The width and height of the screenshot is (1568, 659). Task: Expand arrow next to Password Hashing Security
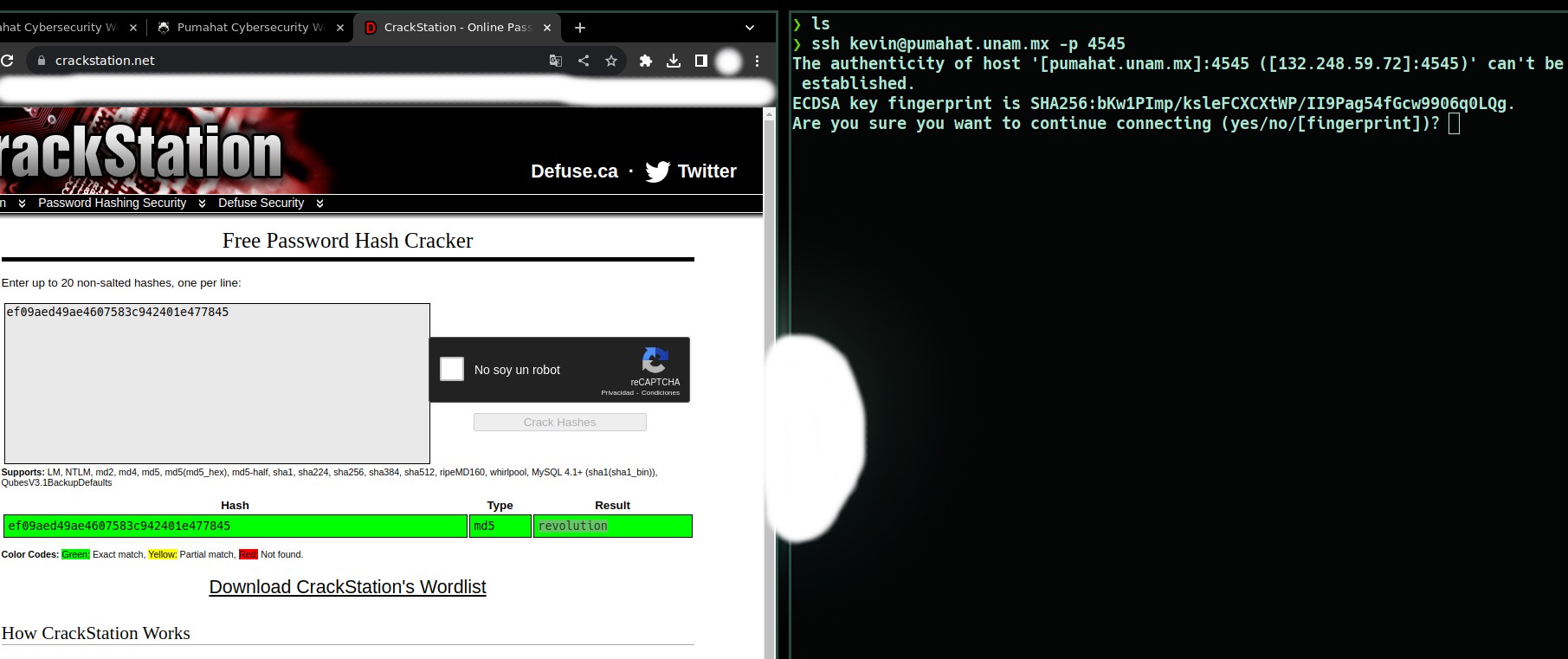(x=202, y=204)
